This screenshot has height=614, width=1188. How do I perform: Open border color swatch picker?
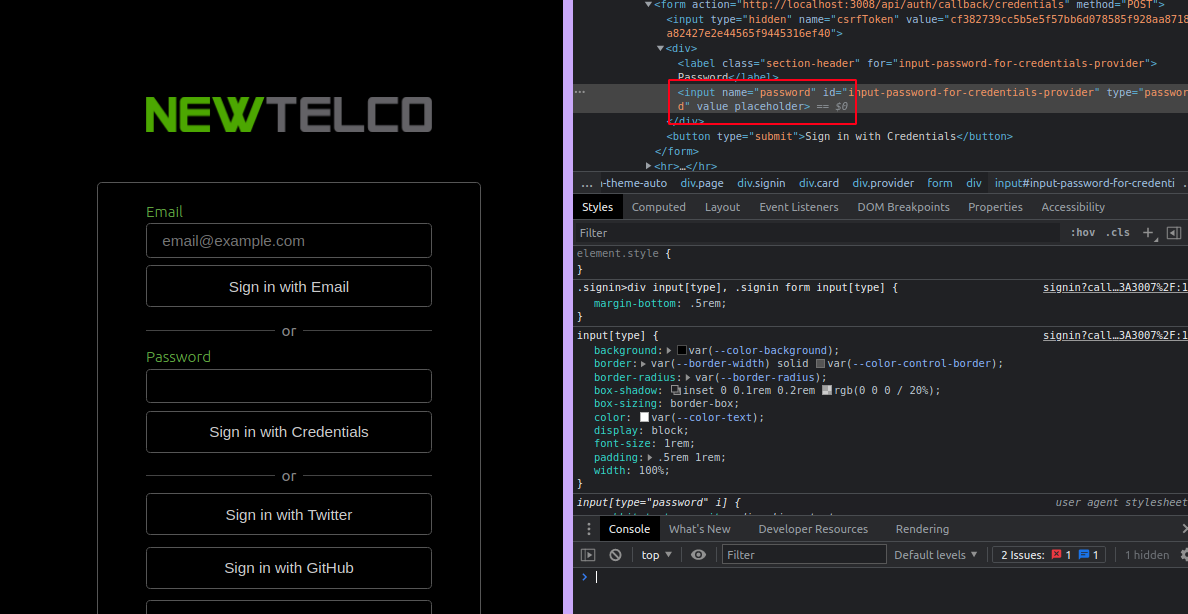821,364
